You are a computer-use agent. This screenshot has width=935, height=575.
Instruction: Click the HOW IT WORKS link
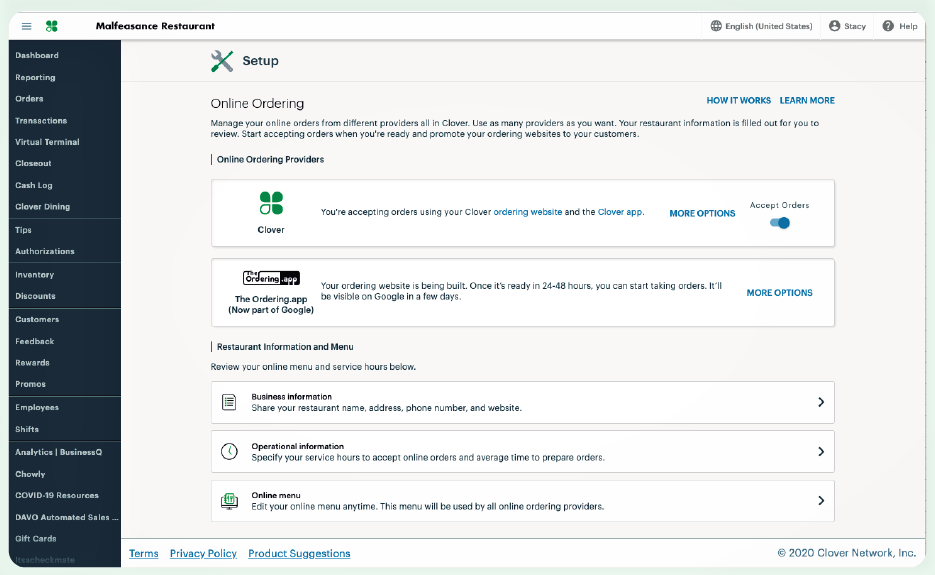pos(738,101)
